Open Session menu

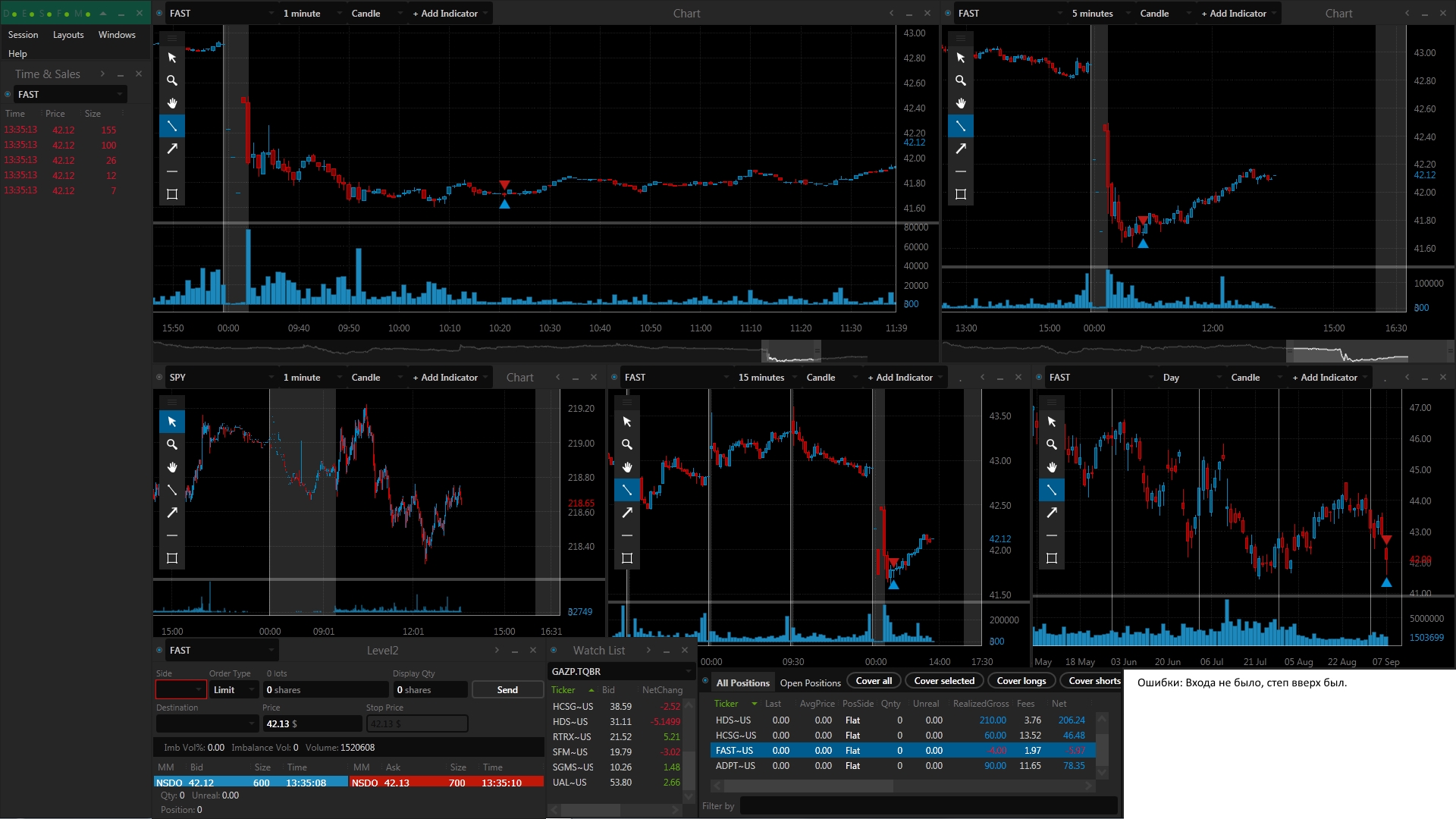(23, 35)
